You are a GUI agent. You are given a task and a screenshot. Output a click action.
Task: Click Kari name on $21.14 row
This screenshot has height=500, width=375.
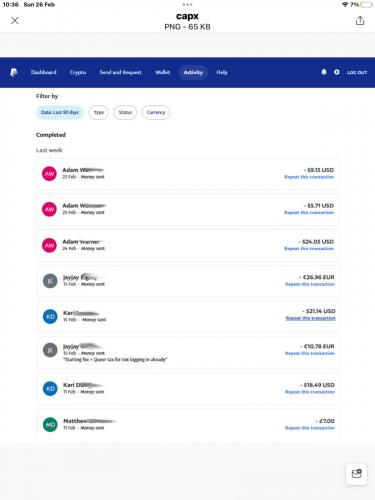pos(81,313)
